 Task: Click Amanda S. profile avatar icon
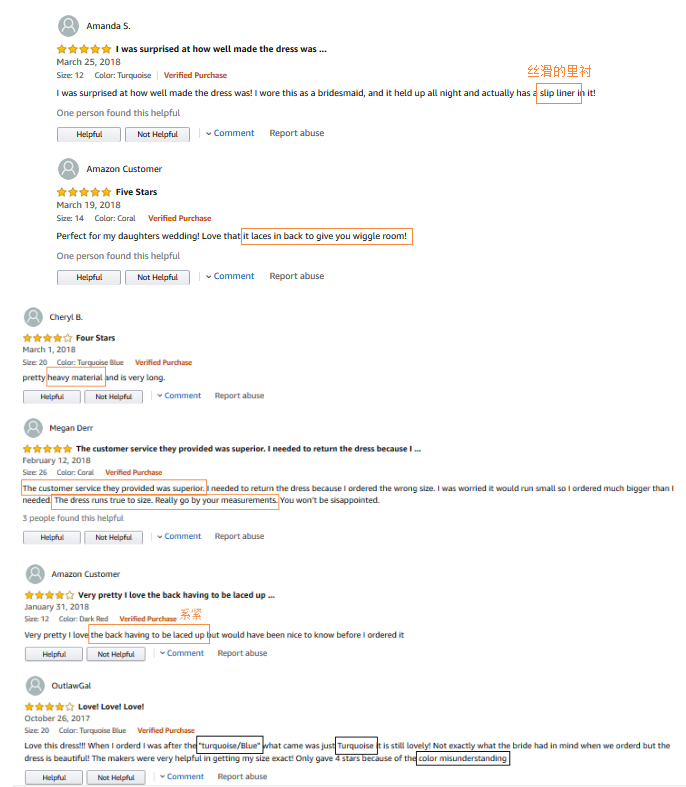pyautogui.click(x=68, y=26)
